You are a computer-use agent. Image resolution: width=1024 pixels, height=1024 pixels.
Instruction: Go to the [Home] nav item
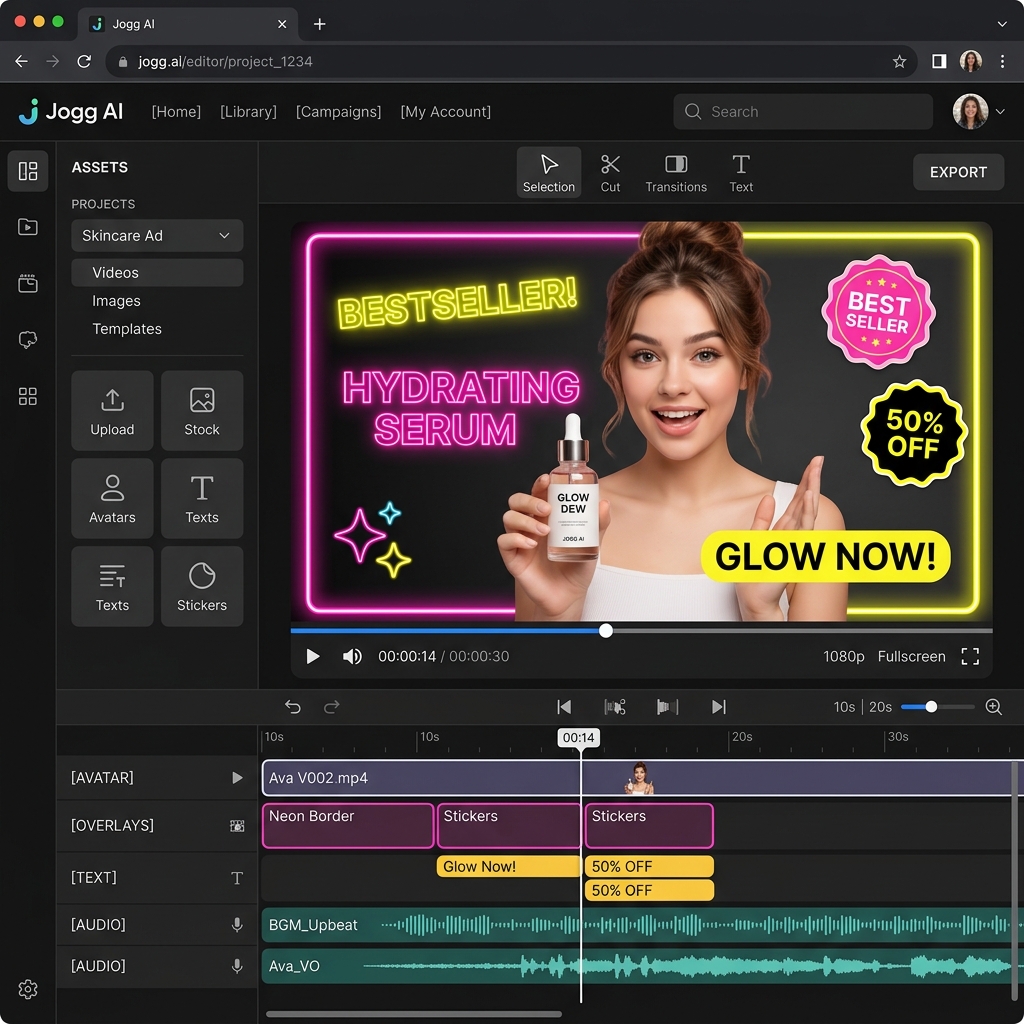pos(176,112)
